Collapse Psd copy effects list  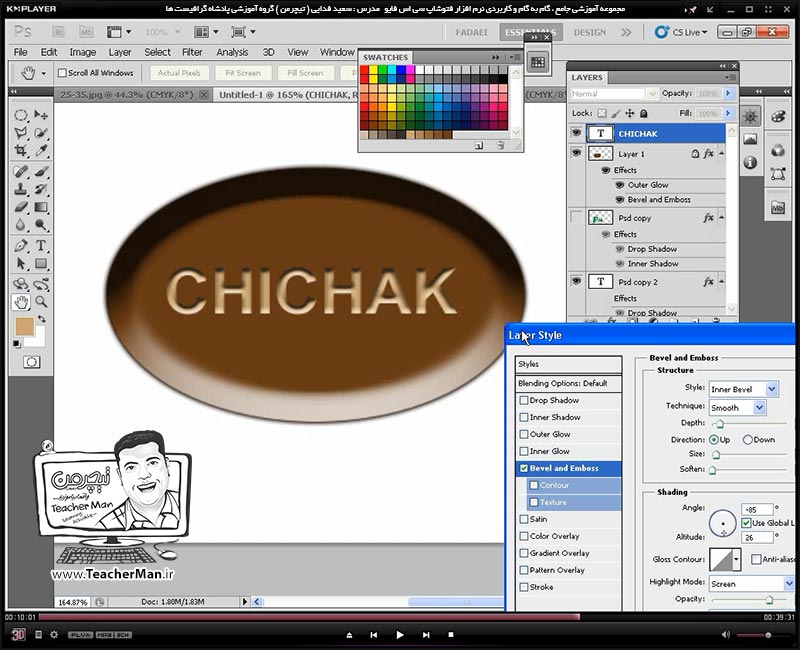(x=722, y=218)
